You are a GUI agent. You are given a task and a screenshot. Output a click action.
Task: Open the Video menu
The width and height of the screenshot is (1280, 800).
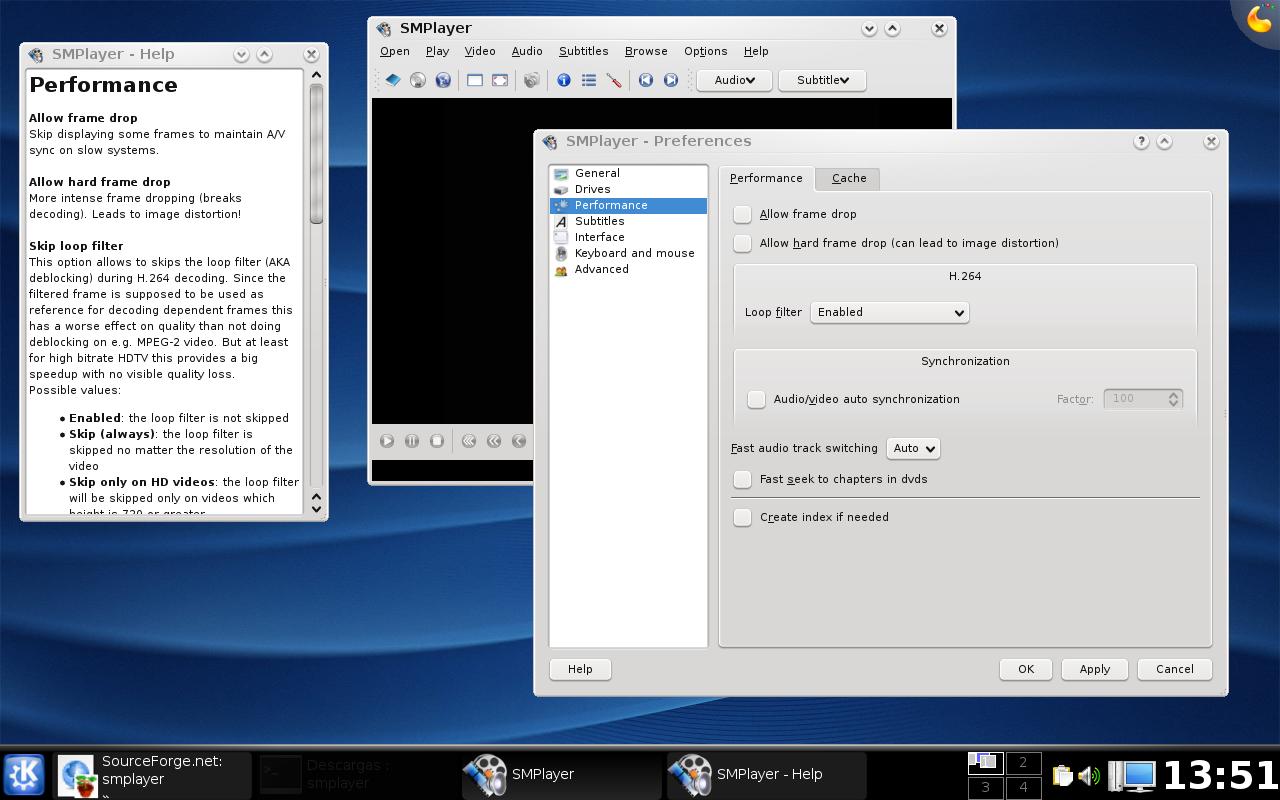click(480, 51)
